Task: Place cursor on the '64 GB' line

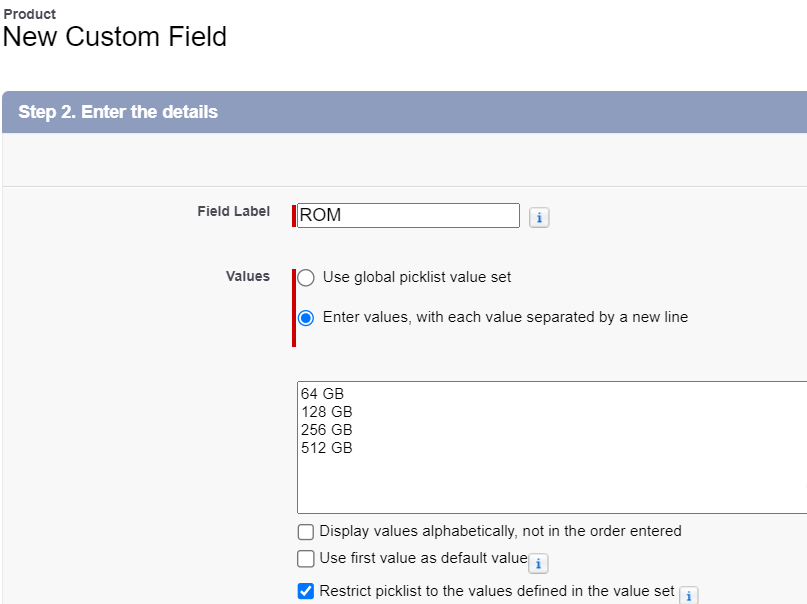Action: 322,394
